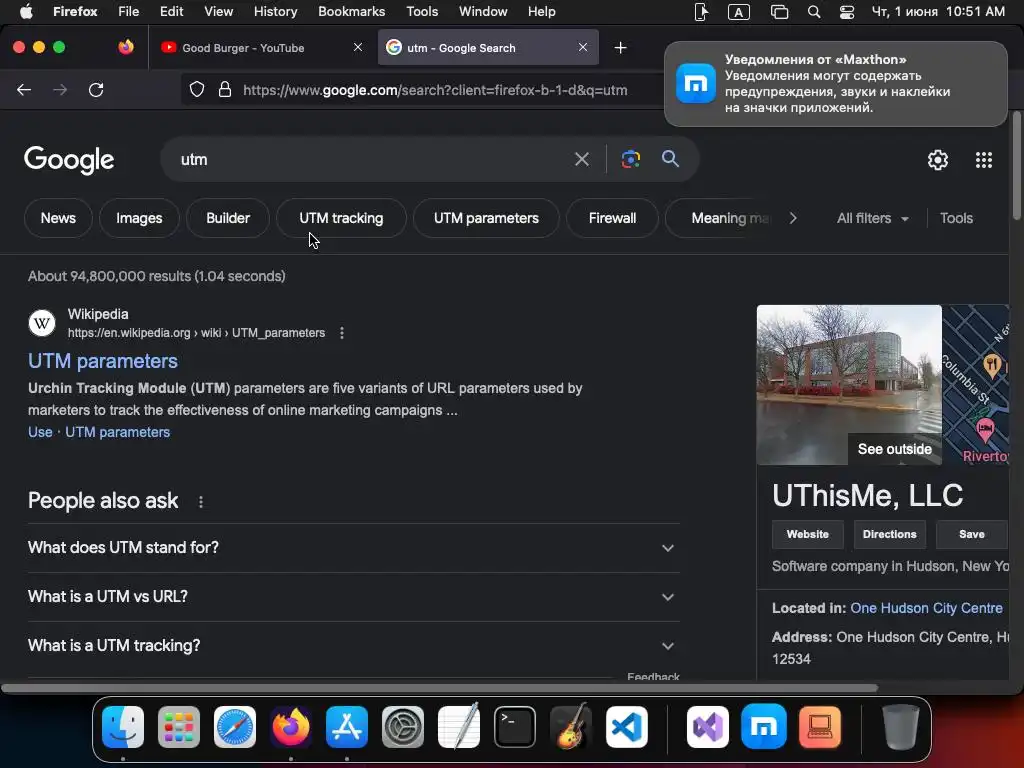Open Control Center in menu bar
The width and height of the screenshot is (1024, 768).
(x=847, y=12)
